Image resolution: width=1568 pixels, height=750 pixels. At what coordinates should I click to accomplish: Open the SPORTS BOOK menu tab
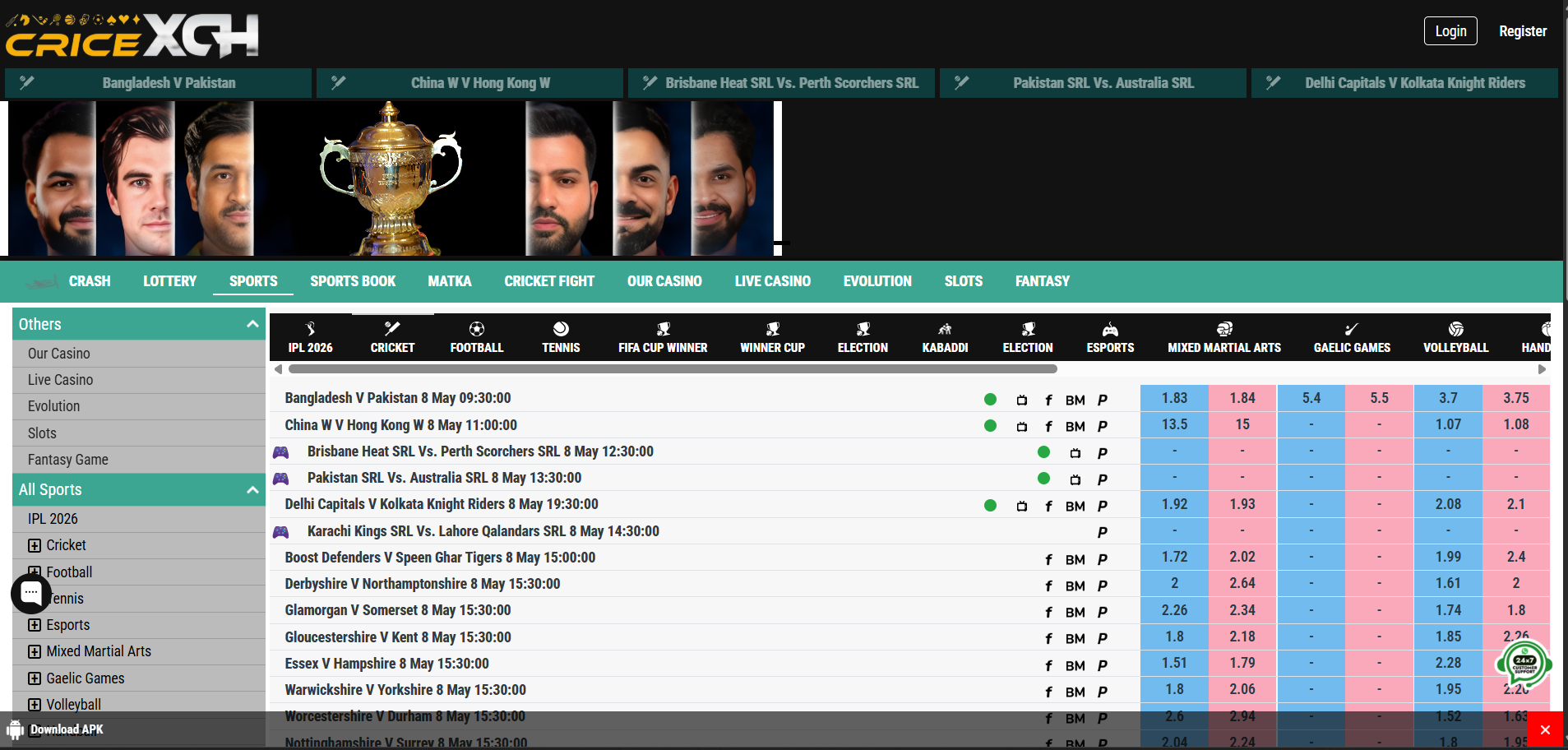click(x=353, y=281)
